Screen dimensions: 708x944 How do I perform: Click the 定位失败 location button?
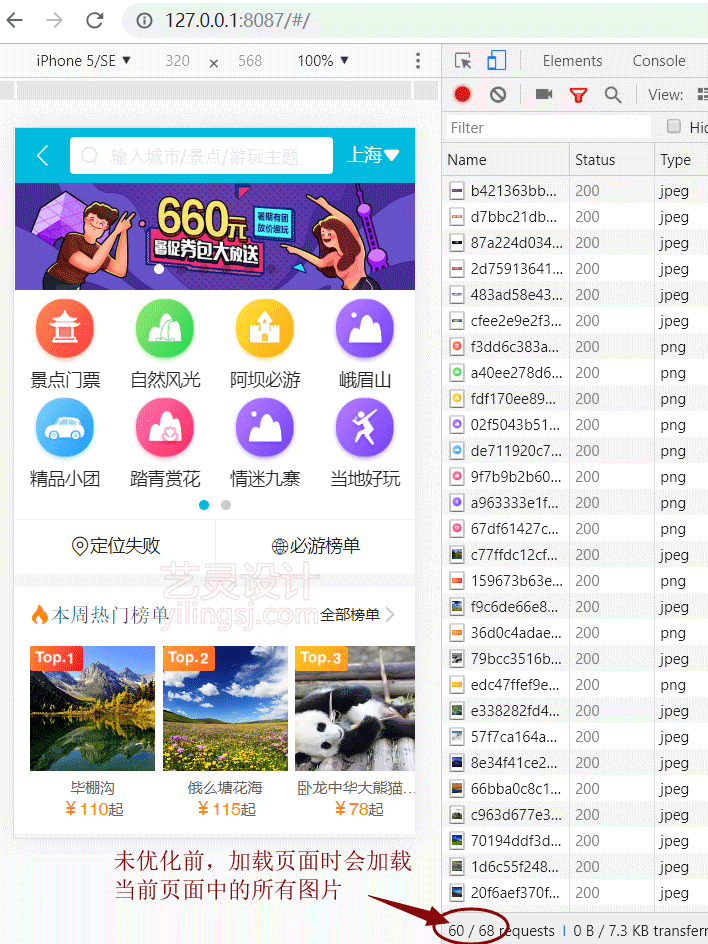116,545
